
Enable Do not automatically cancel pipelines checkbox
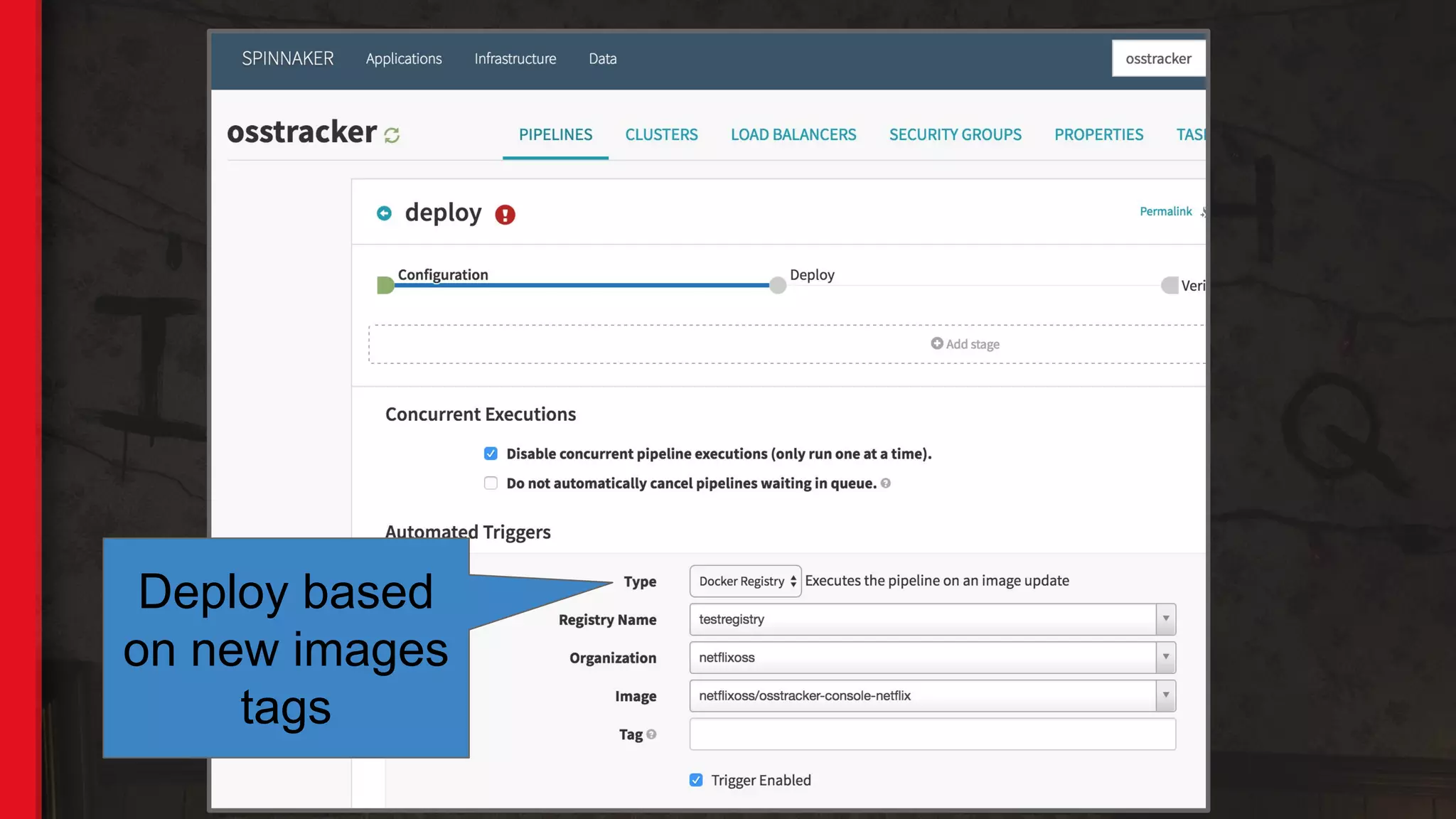click(x=491, y=483)
